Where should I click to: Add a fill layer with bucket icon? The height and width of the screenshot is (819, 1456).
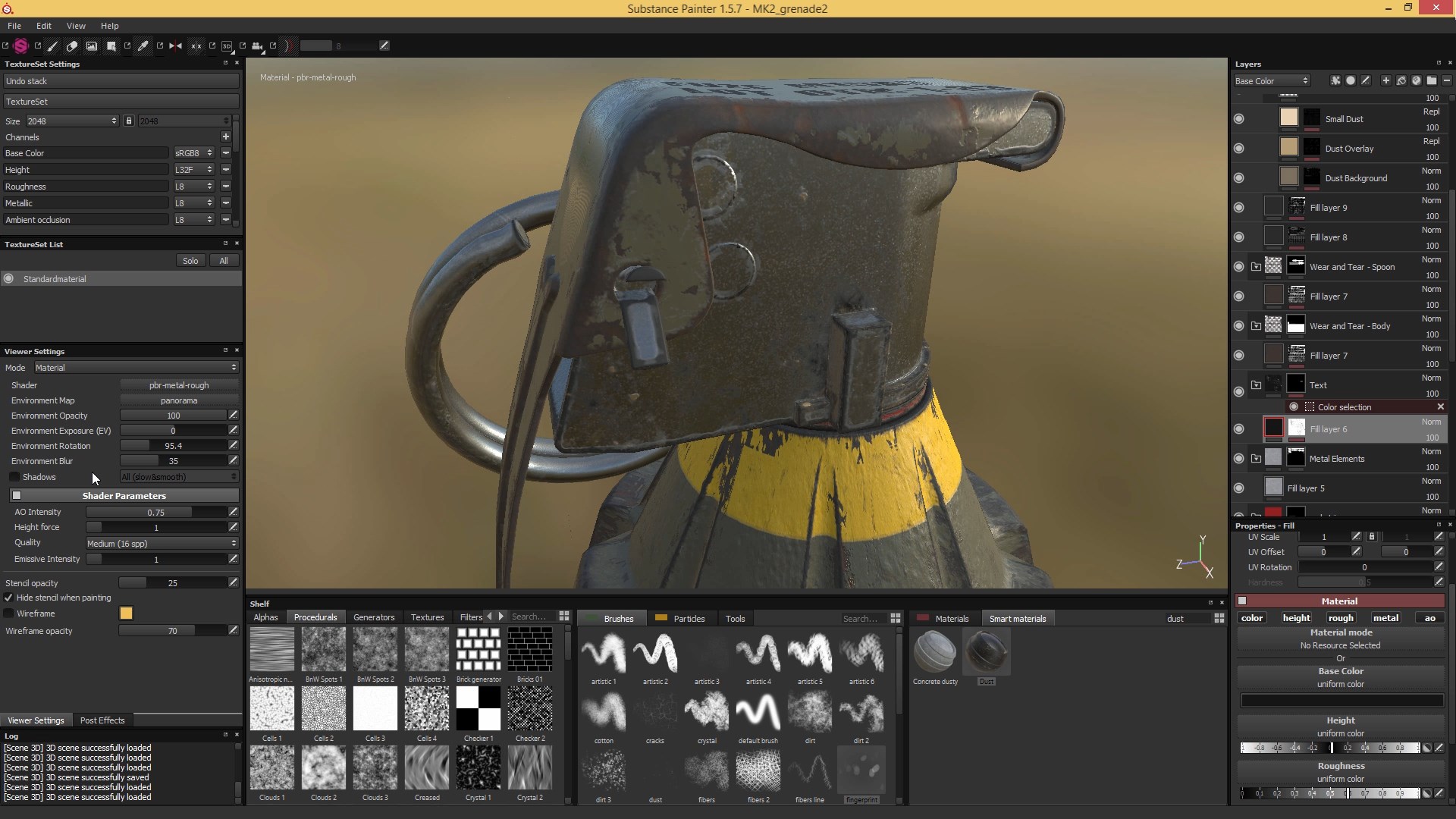pos(1401,80)
